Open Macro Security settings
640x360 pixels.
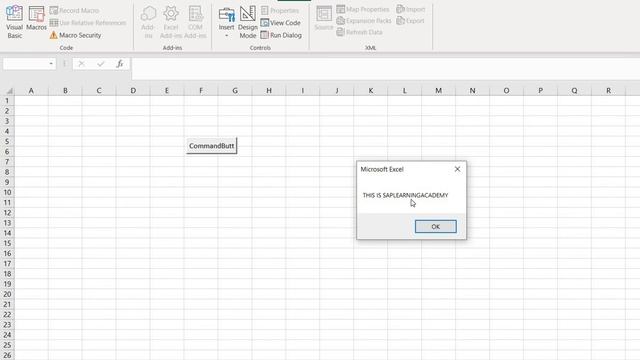point(76,35)
